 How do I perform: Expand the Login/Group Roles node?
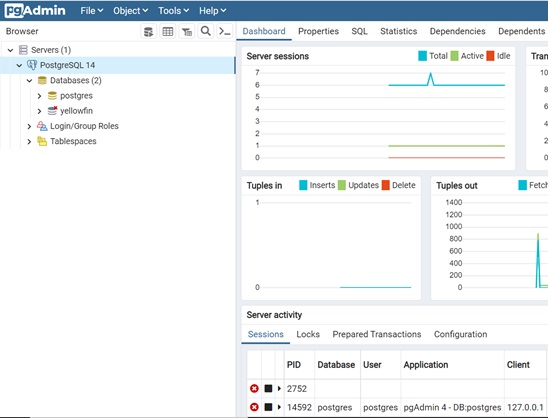point(29,126)
